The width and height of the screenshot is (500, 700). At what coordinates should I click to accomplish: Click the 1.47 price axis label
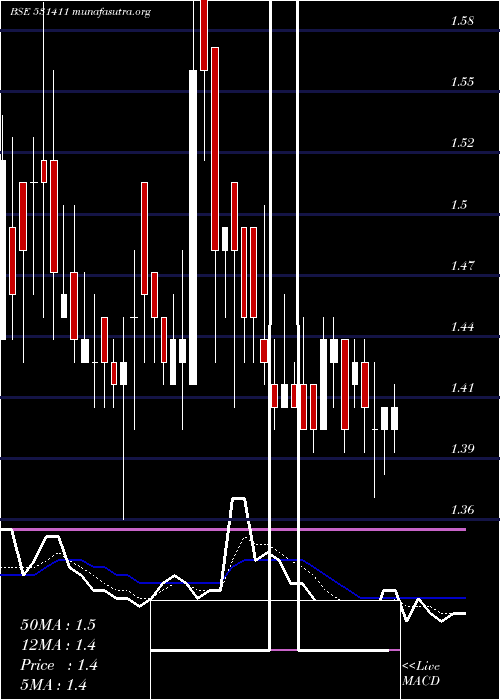[462, 266]
